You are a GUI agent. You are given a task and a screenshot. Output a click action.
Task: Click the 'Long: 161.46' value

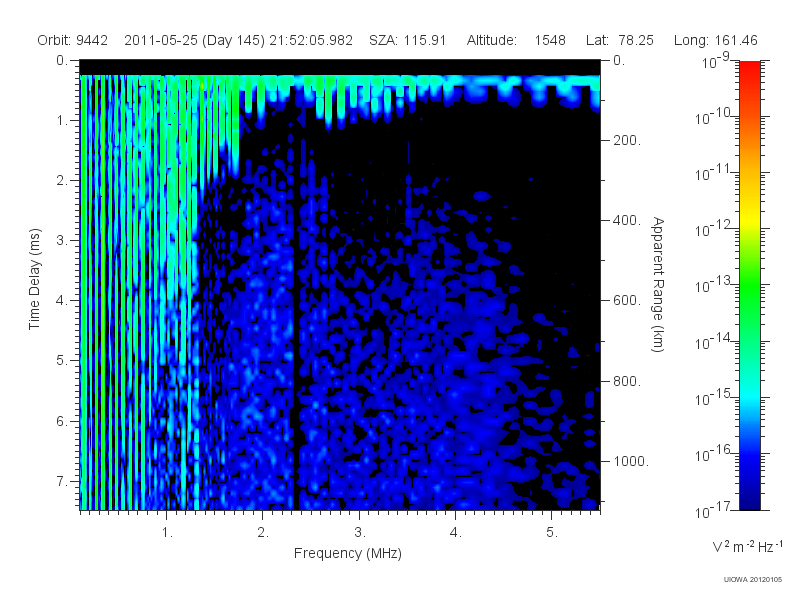(715, 40)
